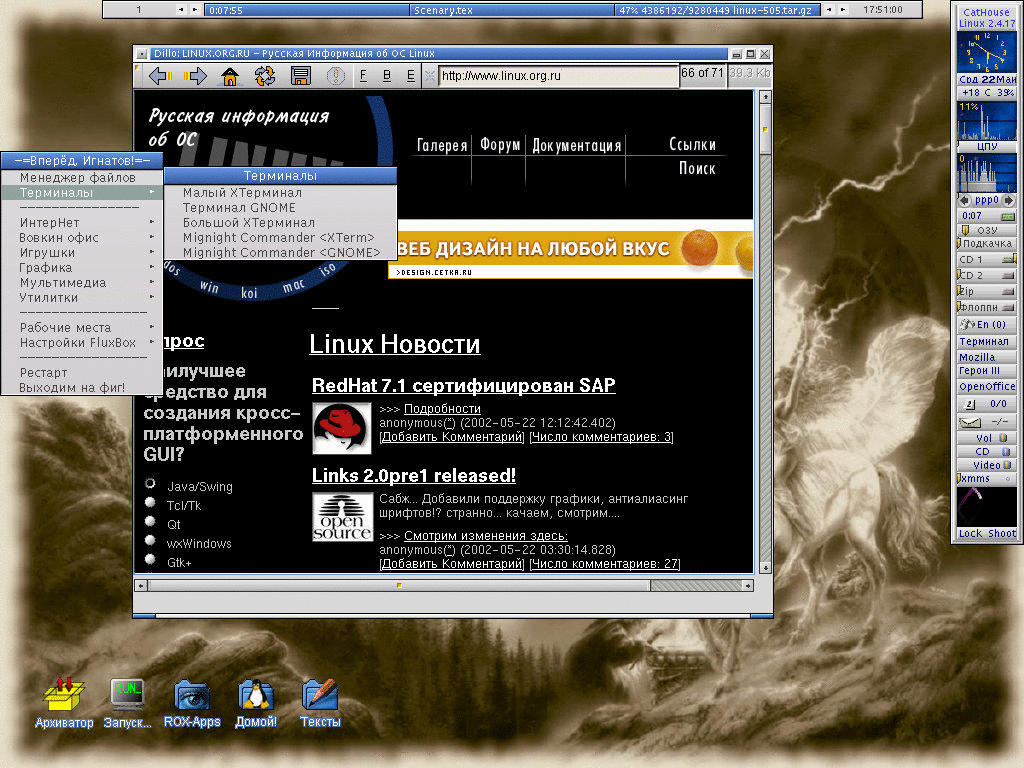Expand the Рабочие места submenu

point(82,328)
